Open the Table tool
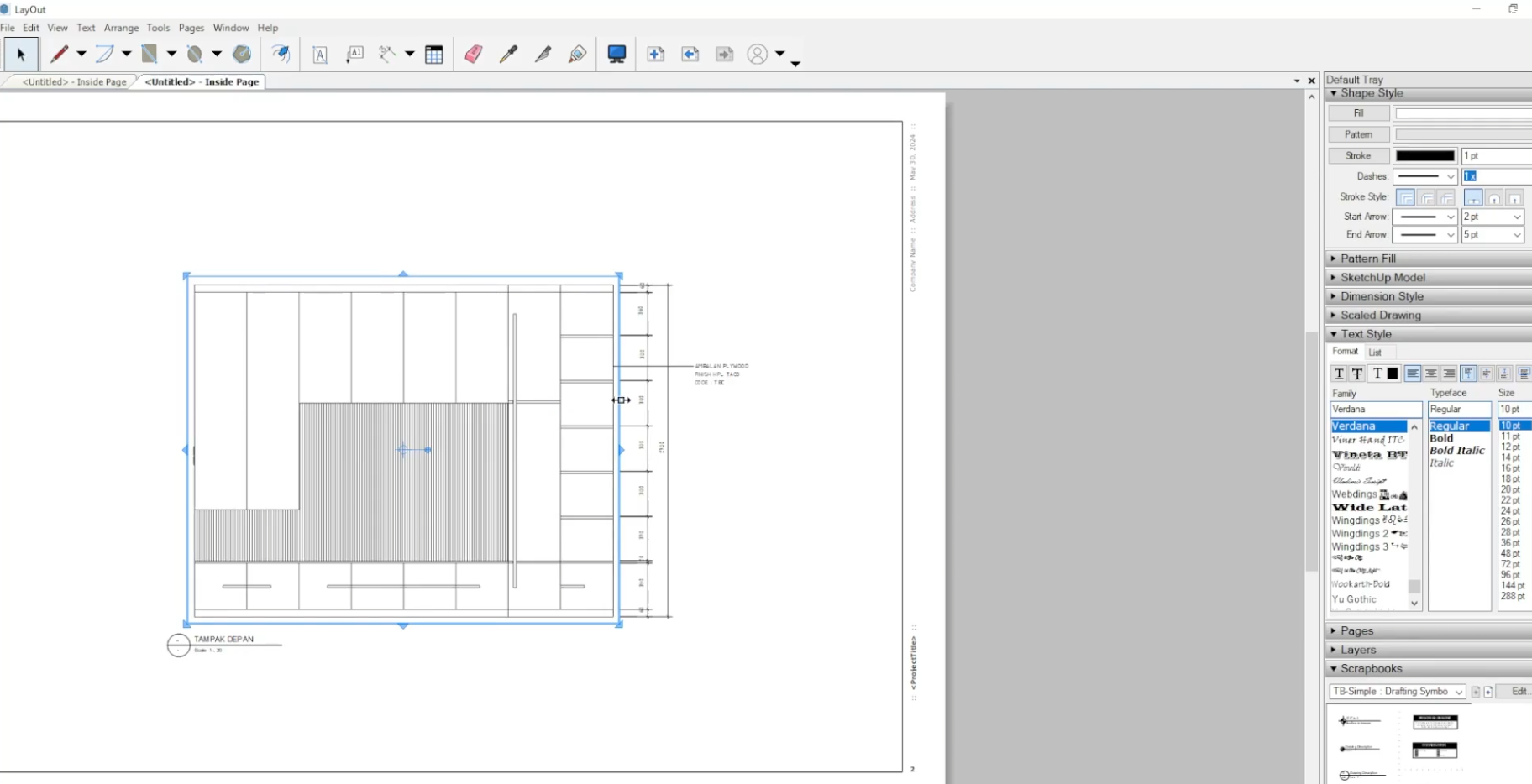Screen dimensions: 1532x784 pyautogui.click(x=434, y=54)
